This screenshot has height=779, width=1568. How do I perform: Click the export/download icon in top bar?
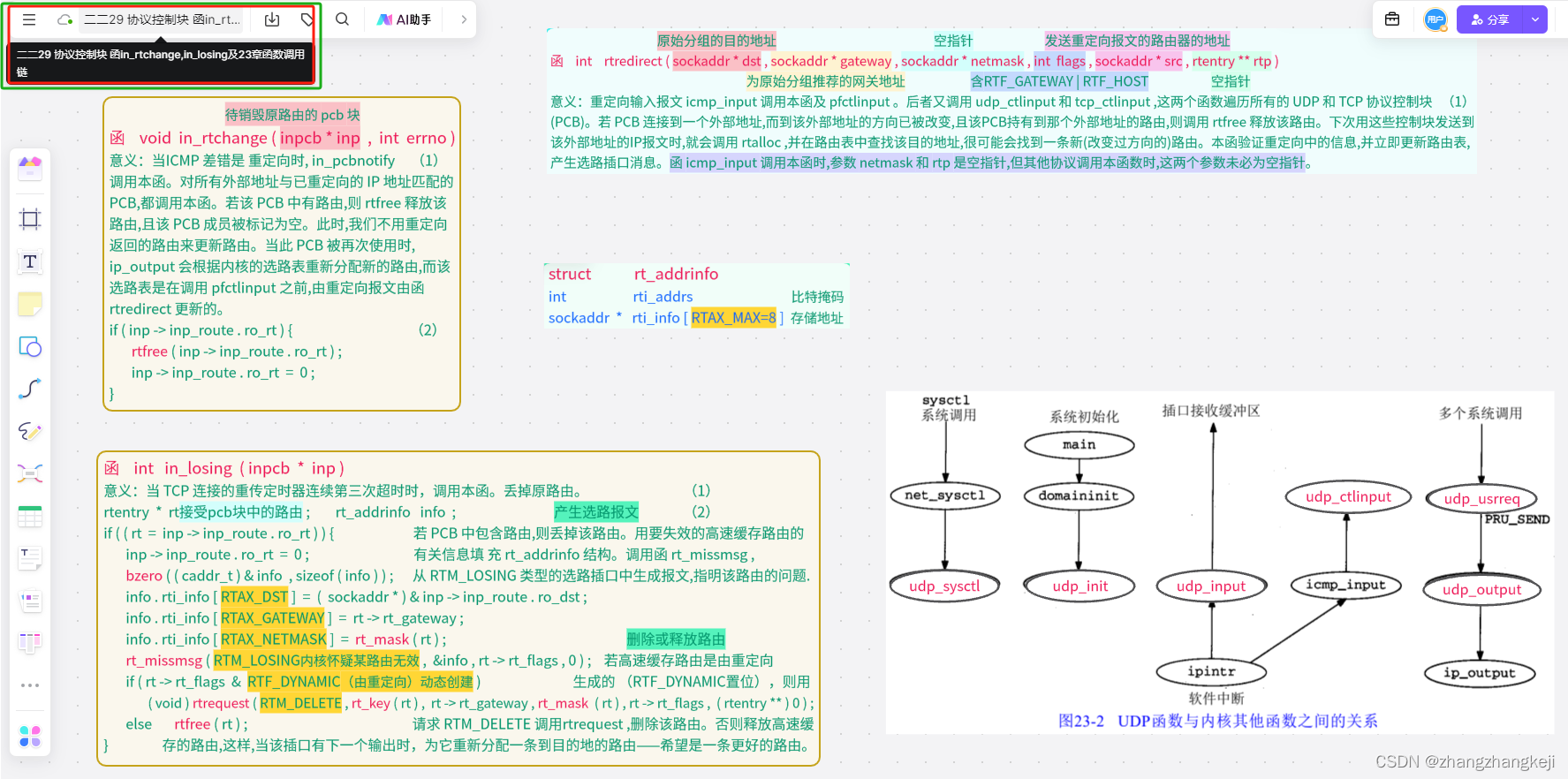click(x=272, y=19)
